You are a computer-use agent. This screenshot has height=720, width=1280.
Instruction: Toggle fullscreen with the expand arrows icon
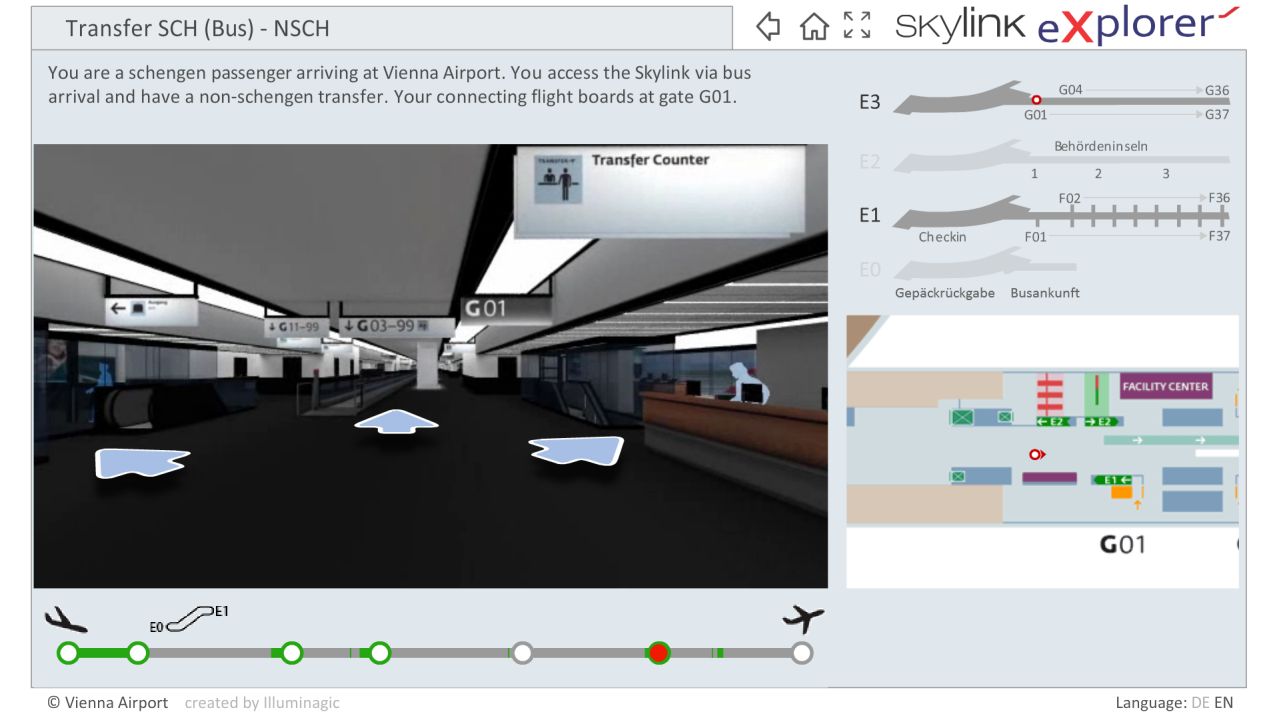[x=857, y=26]
